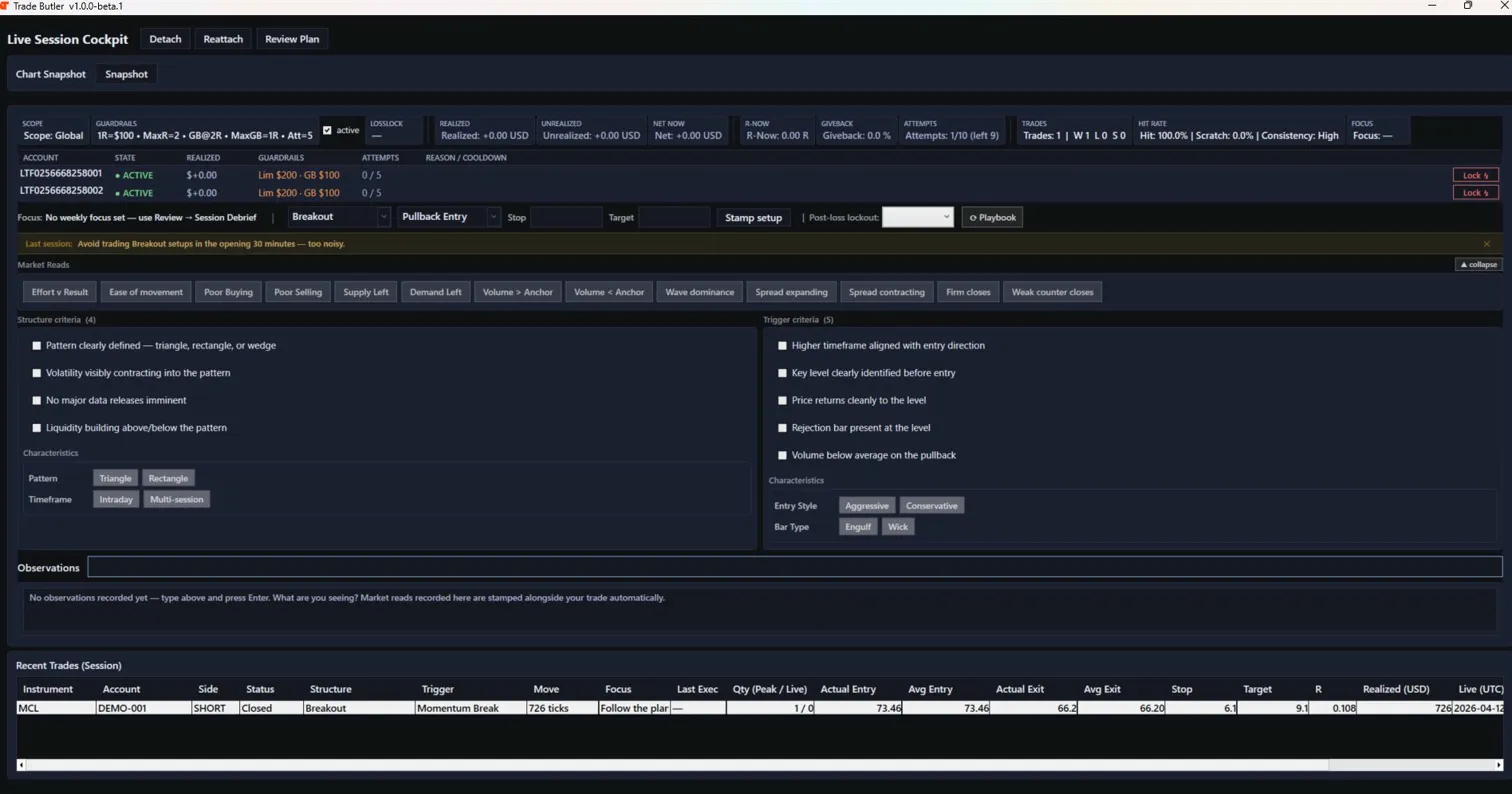Click into the Observations text field
Screen dimensions: 1512x794
[794, 567]
